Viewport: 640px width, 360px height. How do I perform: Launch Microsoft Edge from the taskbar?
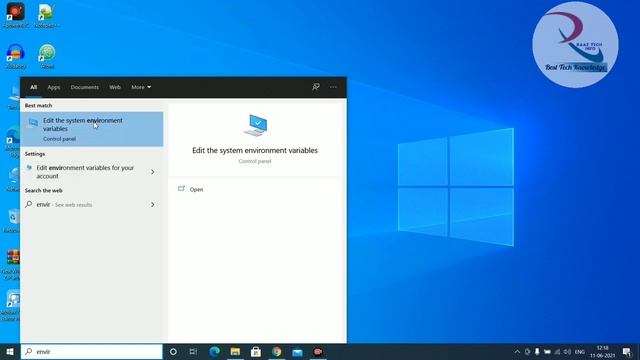[x=215, y=351]
